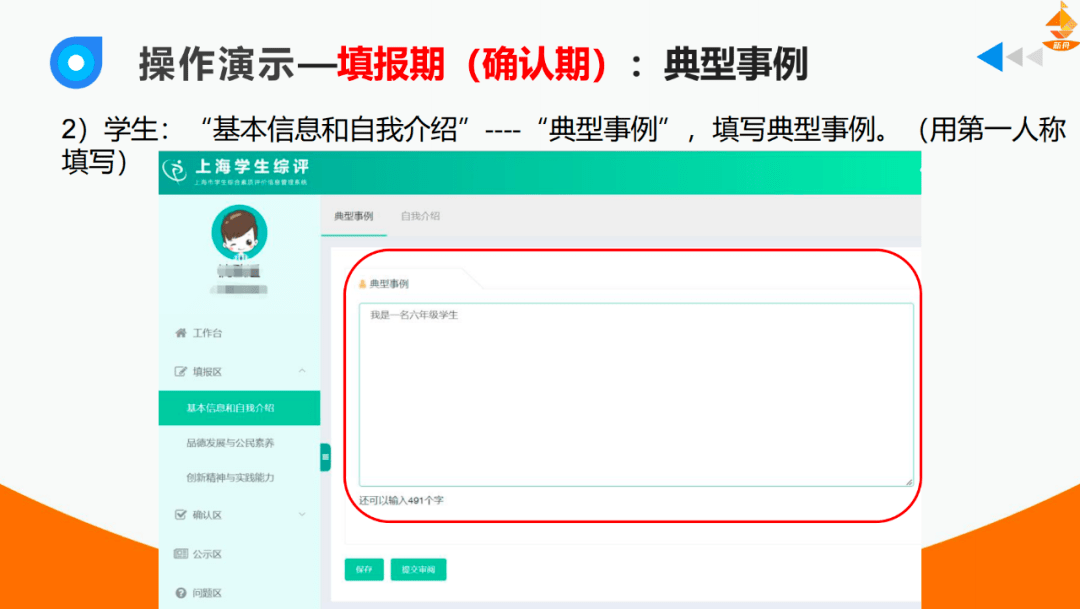Click the question mark icon beside 问题区

(x=180, y=592)
